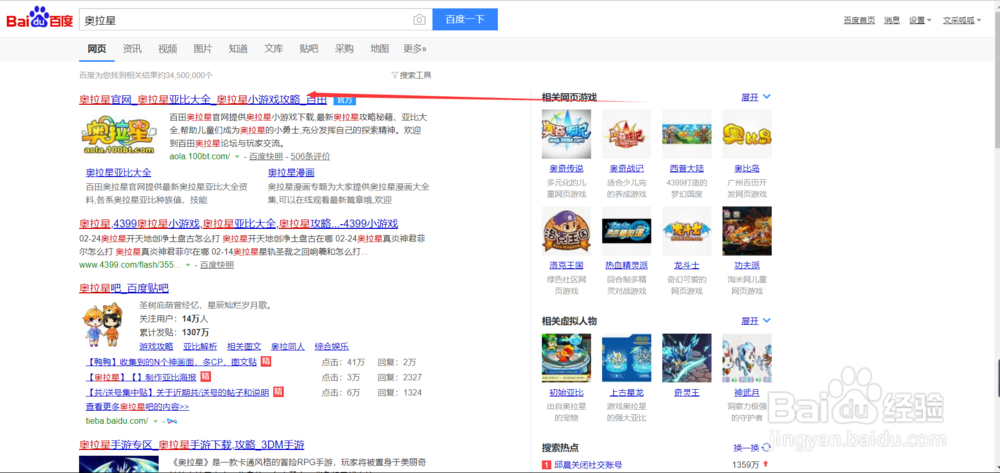Image resolution: width=1000 pixels, height=473 pixels.
Task: Switch to the 图片 tab
Action: tap(203, 48)
